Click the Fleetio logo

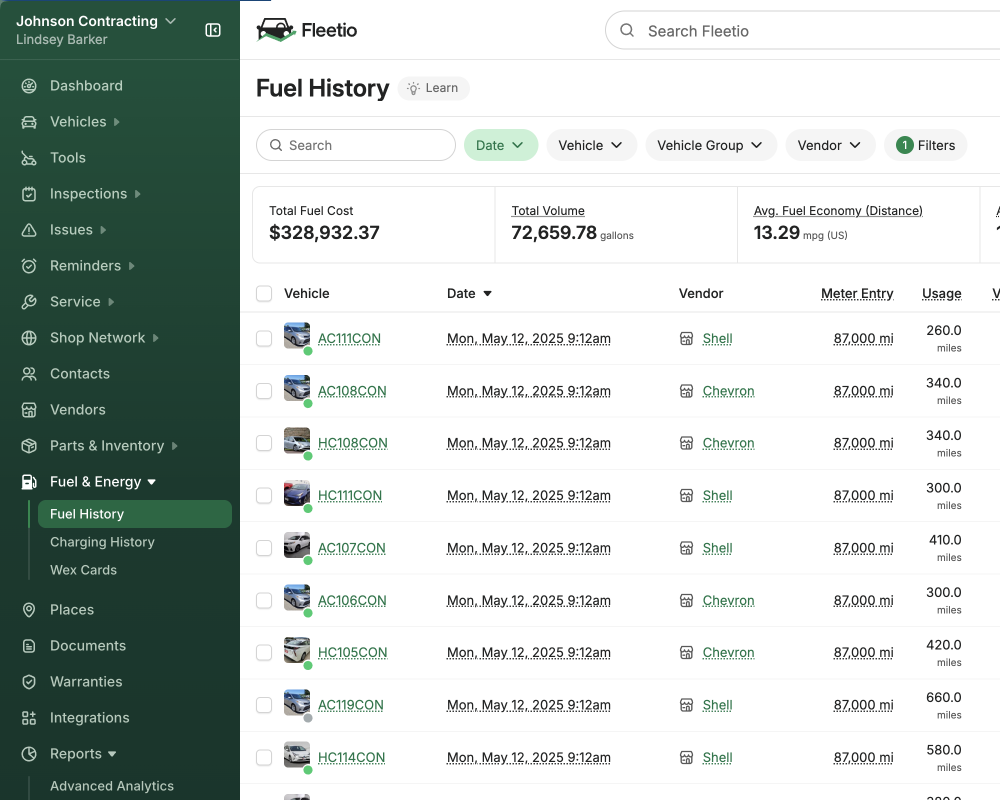tap(307, 30)
